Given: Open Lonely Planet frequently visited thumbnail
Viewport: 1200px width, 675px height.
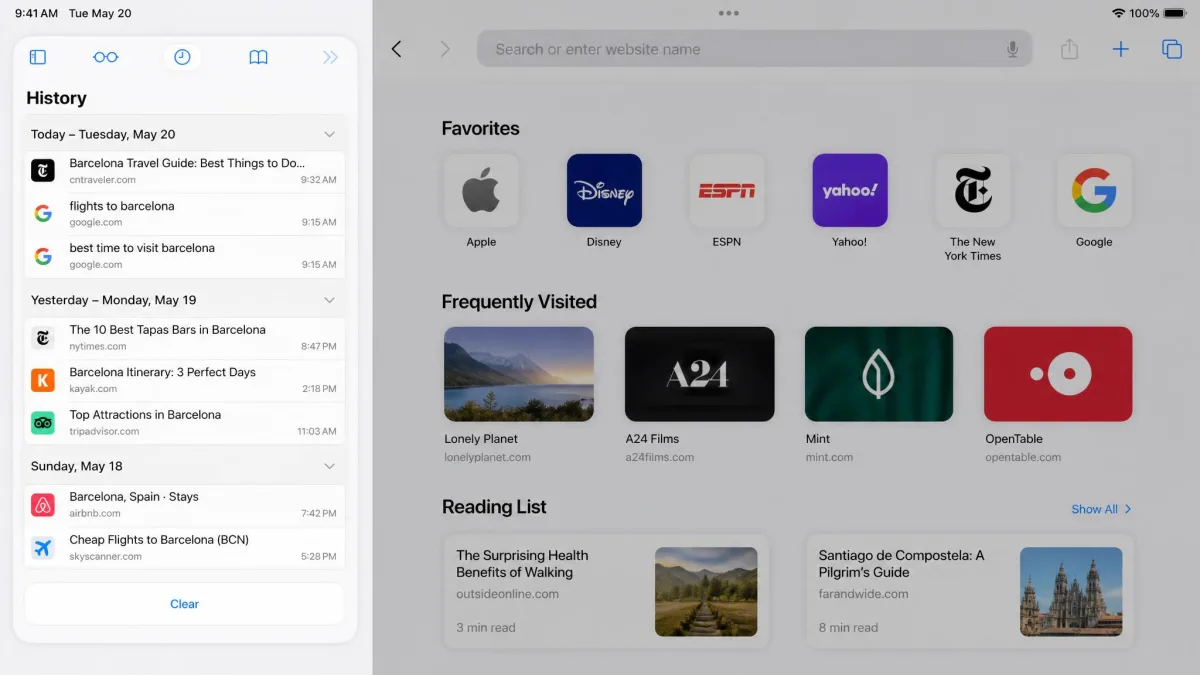Looking at the screenshot, I should coord(519,374).
